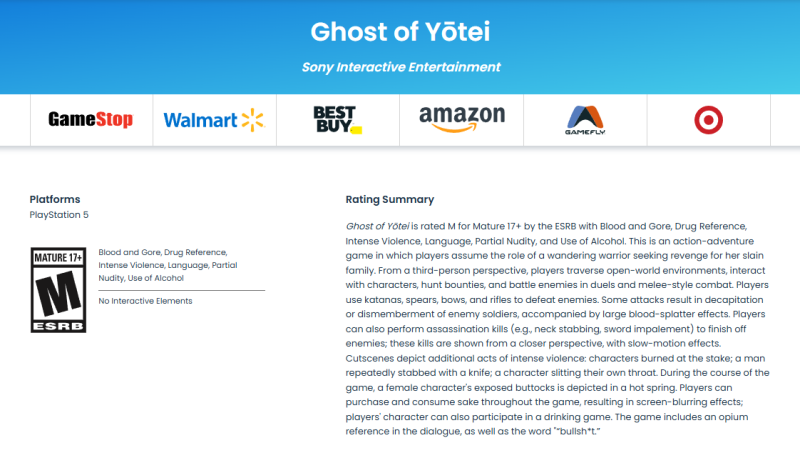Select the PlayStation 5 platform text
The height and width of the screenshot is (468, 800).
pyautogui.click(x=66, y=215)
